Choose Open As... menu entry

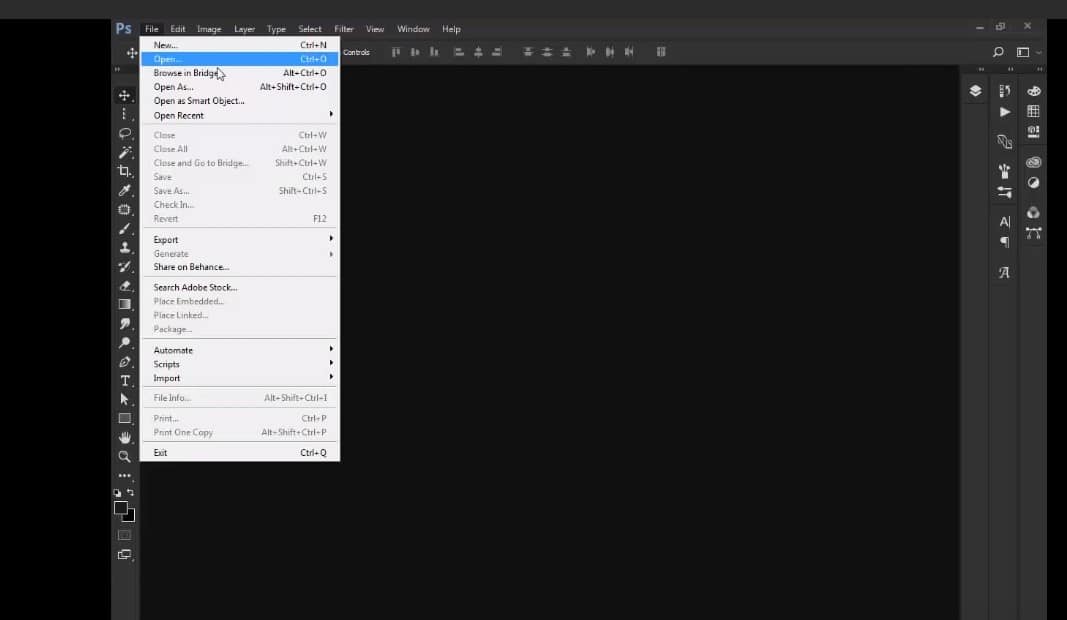240,87
